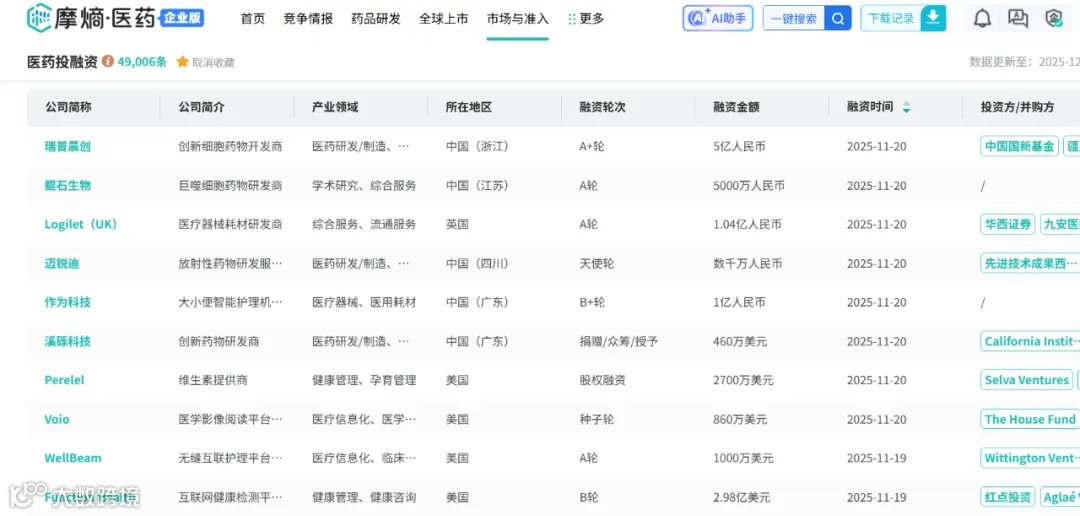Click 种子轮 round cell

coord(596,419)
